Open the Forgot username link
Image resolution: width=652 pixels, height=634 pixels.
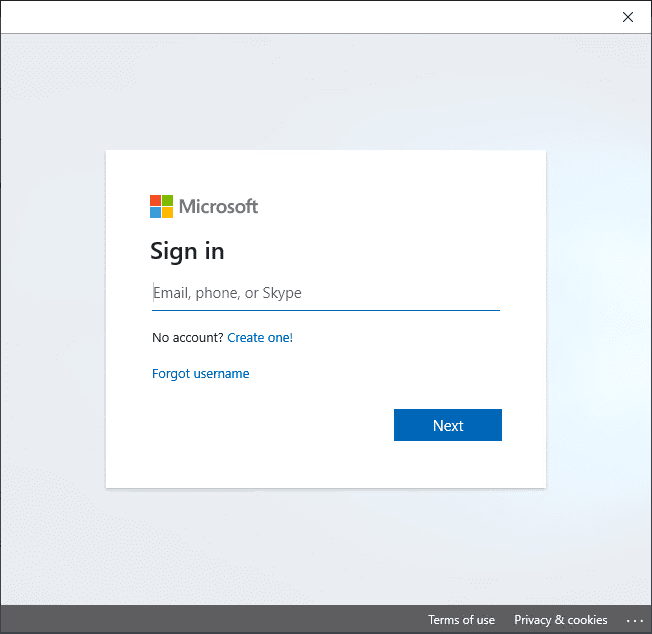pyautogui.click(x=200, y=374)
